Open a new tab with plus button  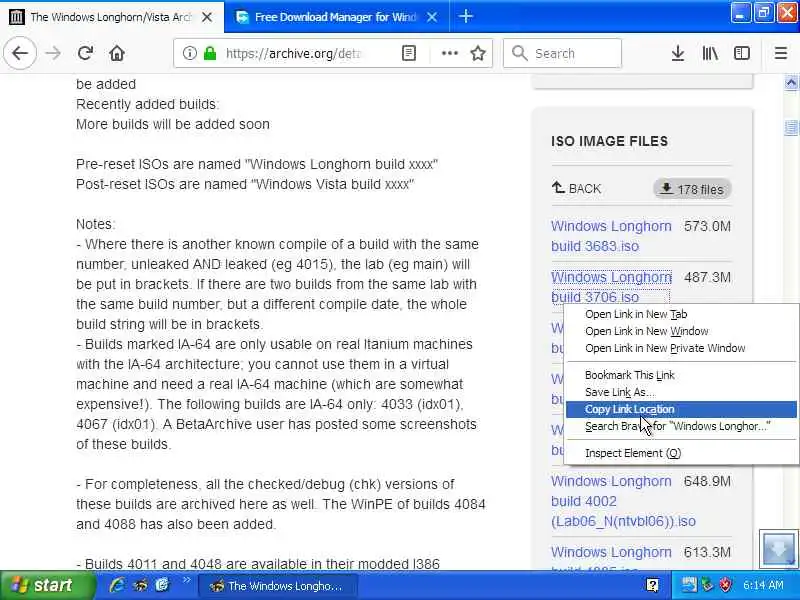(465, 16)
